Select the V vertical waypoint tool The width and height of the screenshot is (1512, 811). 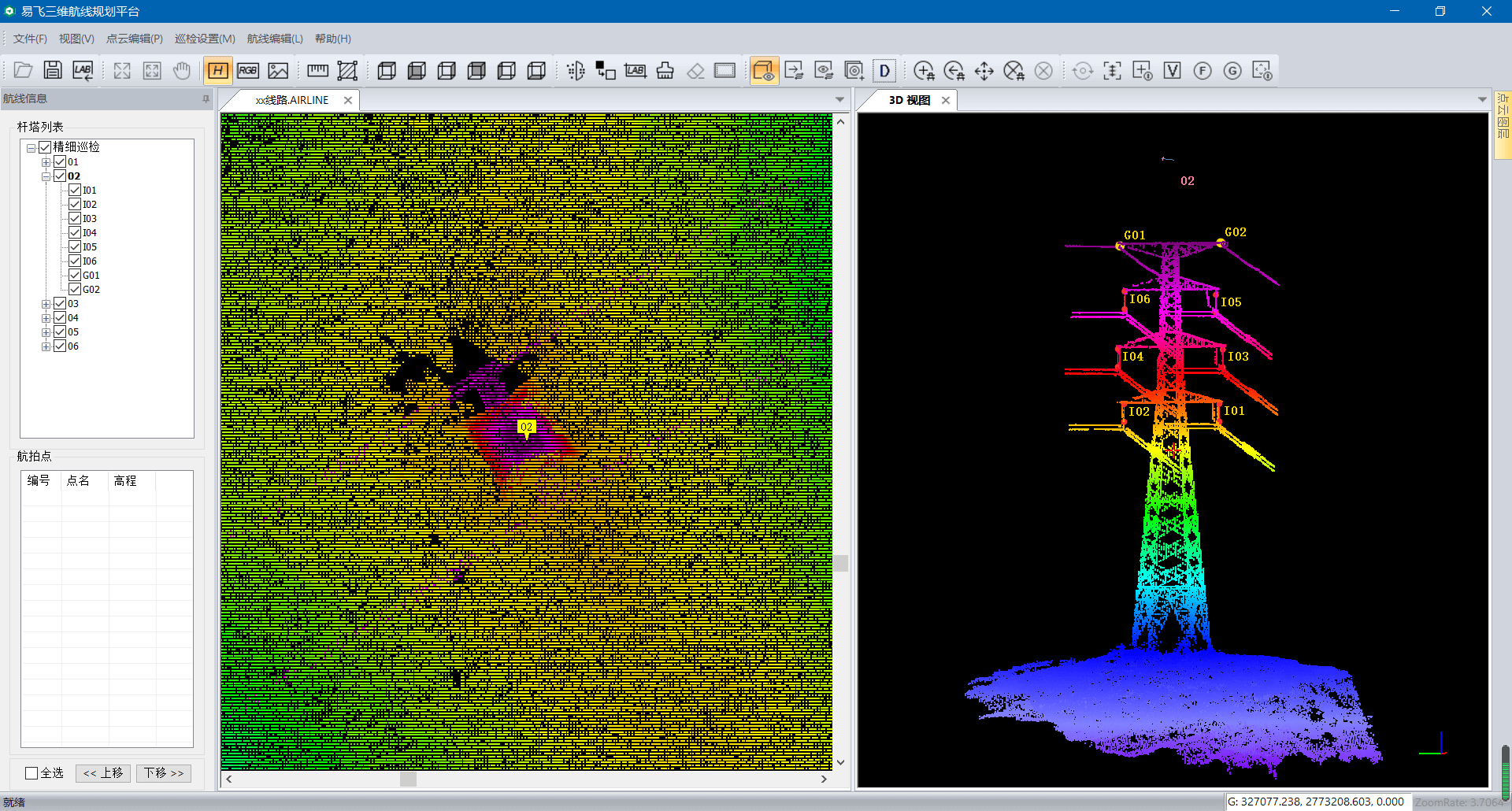click(x=1172, y=70)
